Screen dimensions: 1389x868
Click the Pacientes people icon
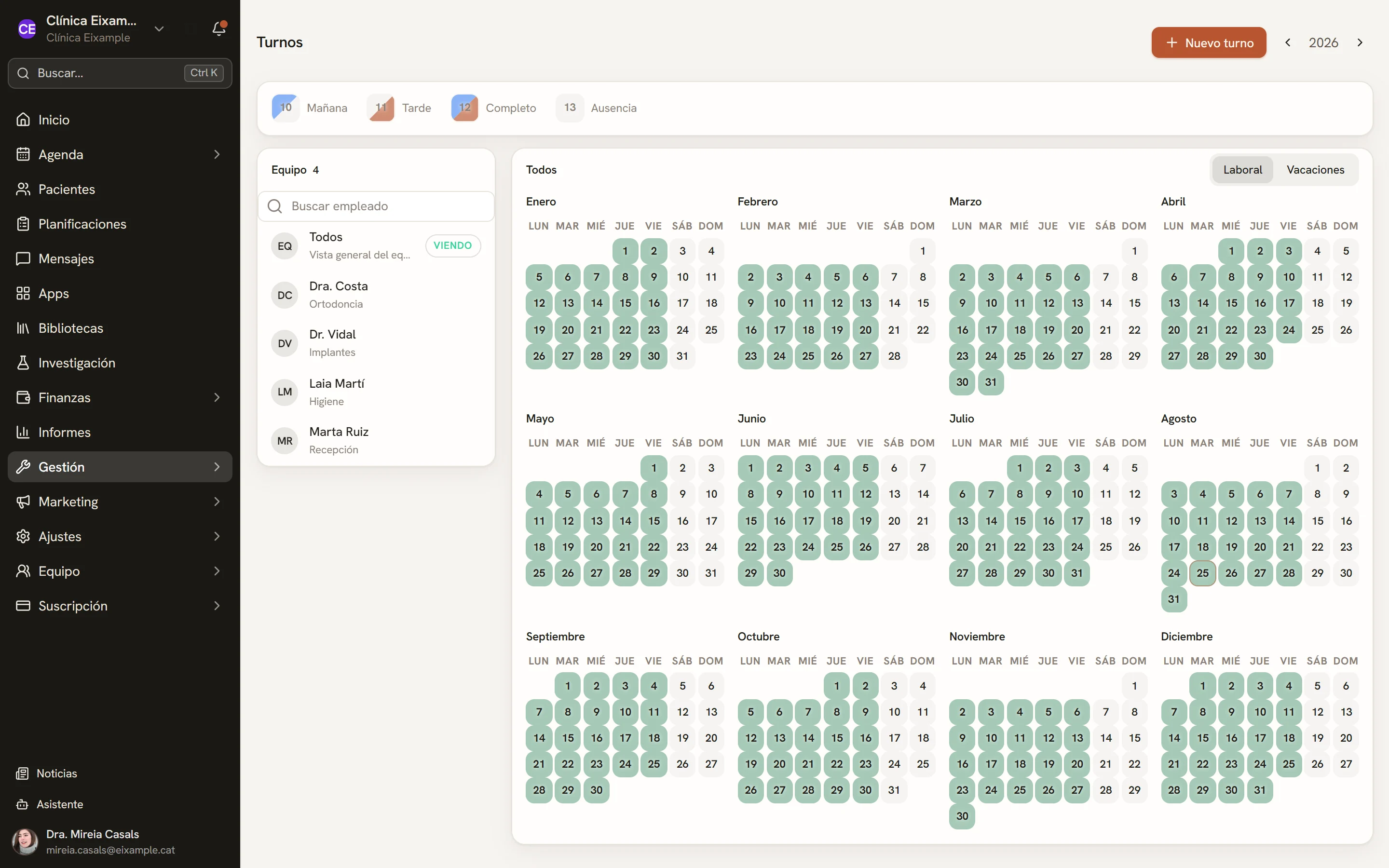point(23,189)
